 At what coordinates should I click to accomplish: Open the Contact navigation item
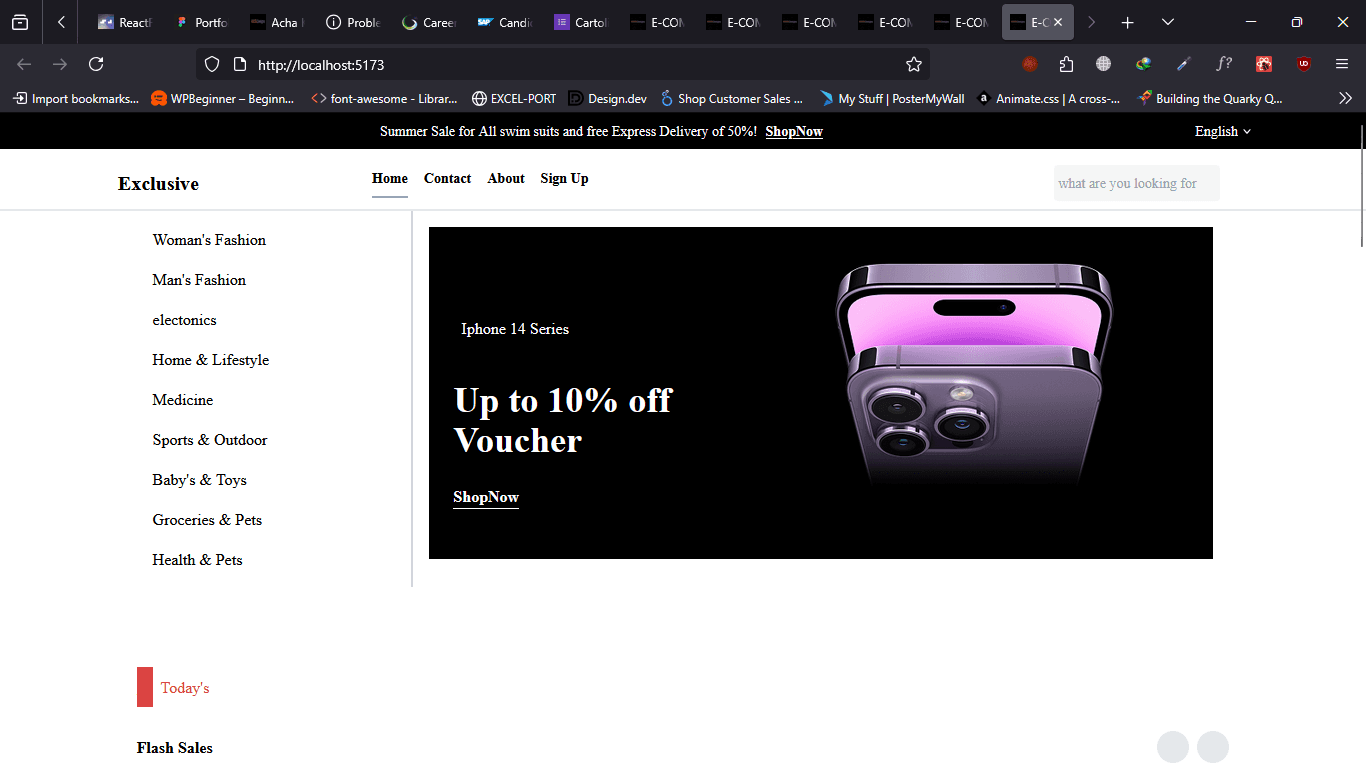447,178
